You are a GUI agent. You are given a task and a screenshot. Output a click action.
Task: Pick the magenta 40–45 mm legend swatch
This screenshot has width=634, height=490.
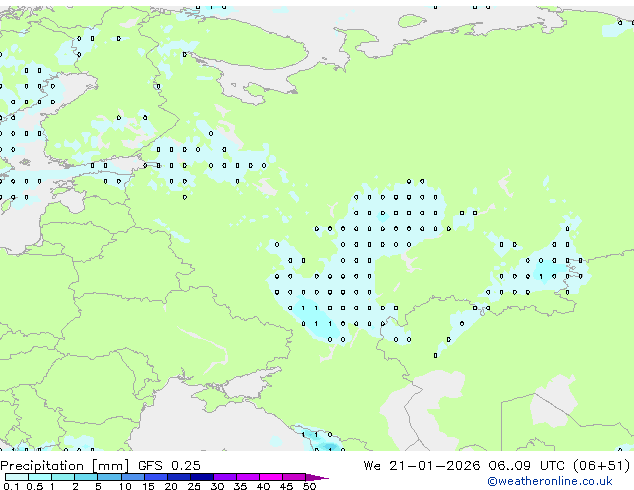pyautogui.click(x=271, y=477)
